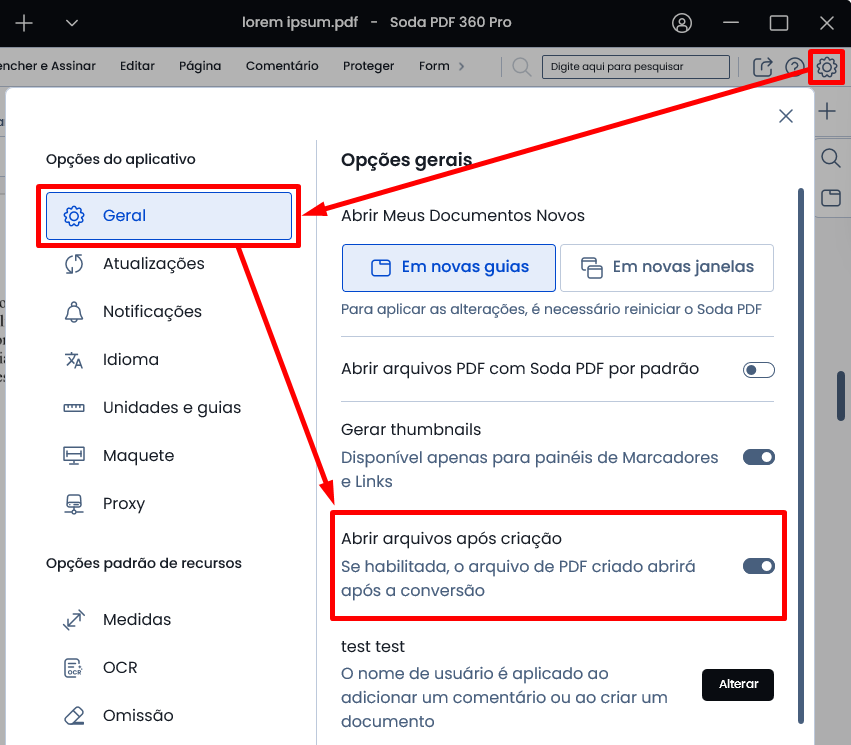Click the Digite aqui para pesquisar field
This screenshot has height=745, width=851.
point(636,67)
